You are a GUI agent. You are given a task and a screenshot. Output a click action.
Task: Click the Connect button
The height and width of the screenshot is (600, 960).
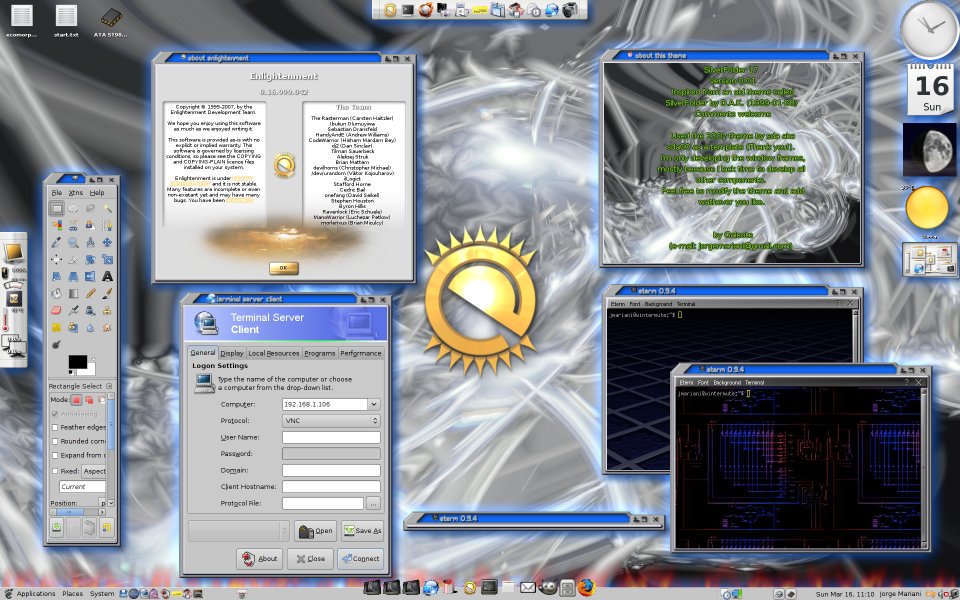pyautogui.click(x=361, y=558)
